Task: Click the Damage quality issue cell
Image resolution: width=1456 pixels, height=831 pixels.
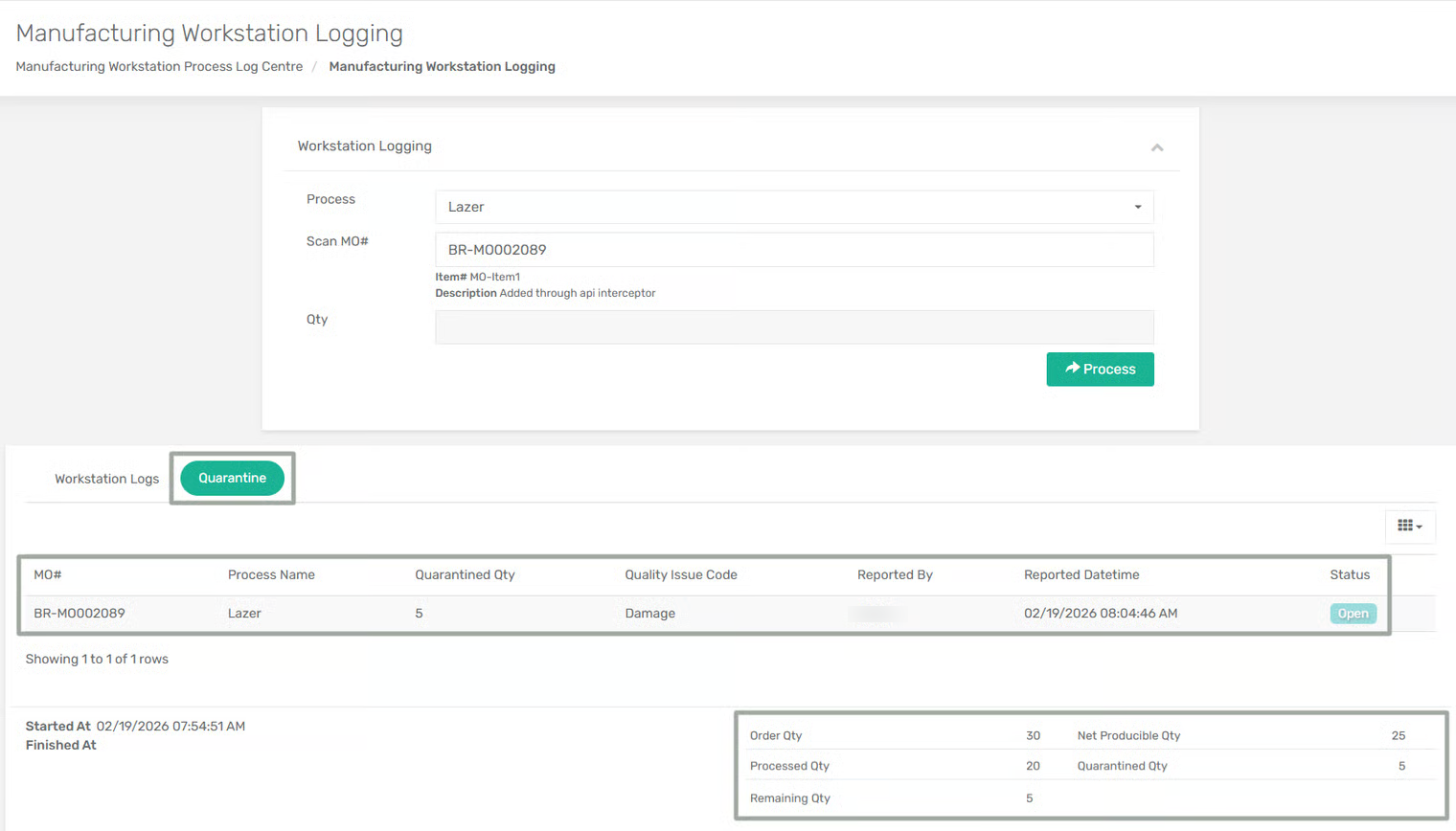Action: pos(649,614)
